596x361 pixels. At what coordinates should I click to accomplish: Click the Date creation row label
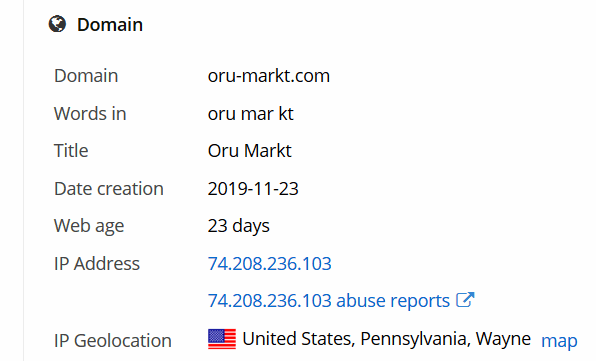pyautogui.click(x=109, y=188)
